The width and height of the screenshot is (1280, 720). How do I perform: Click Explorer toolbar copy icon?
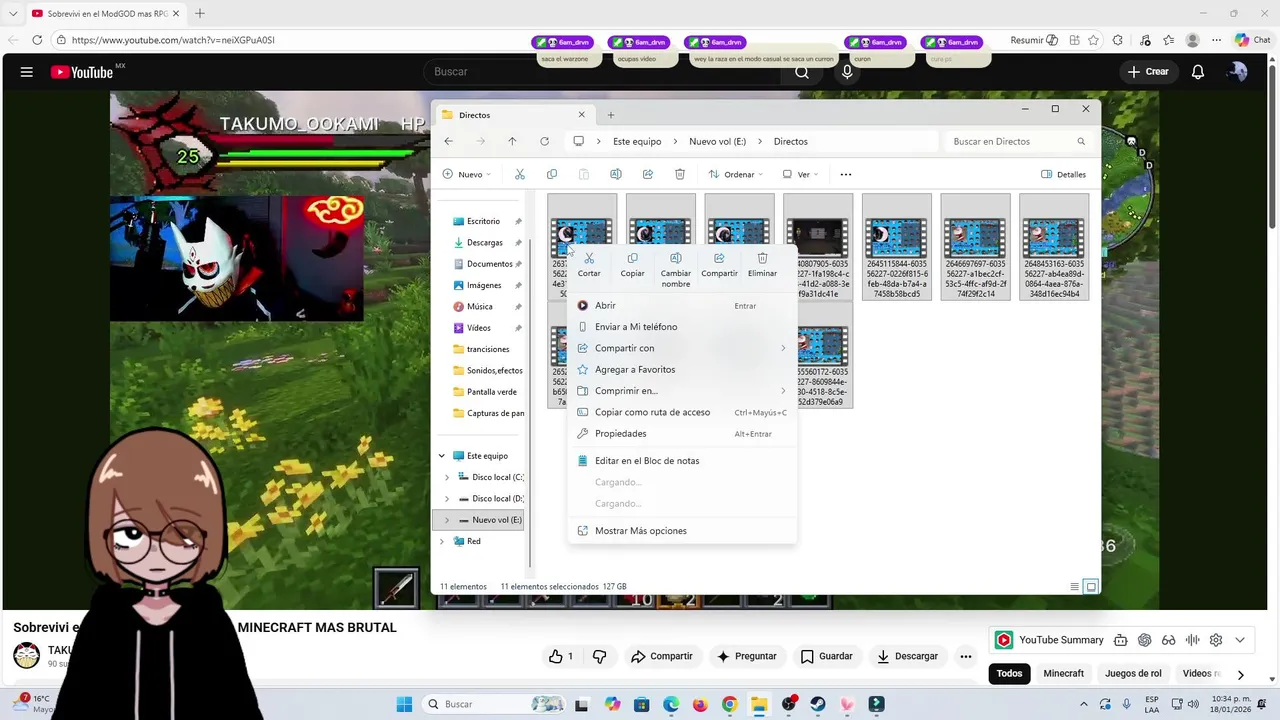click(552, 174)
